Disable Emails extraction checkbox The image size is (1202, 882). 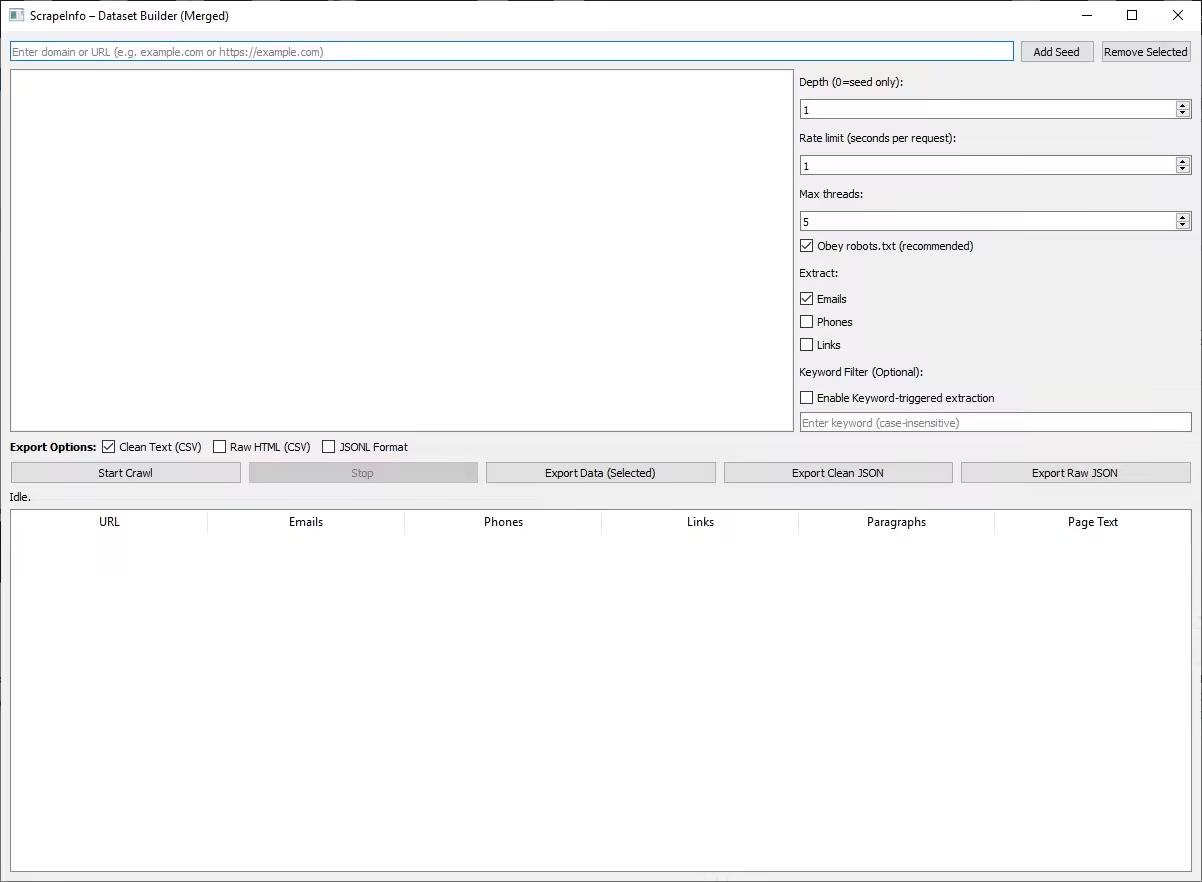(807, 299)
